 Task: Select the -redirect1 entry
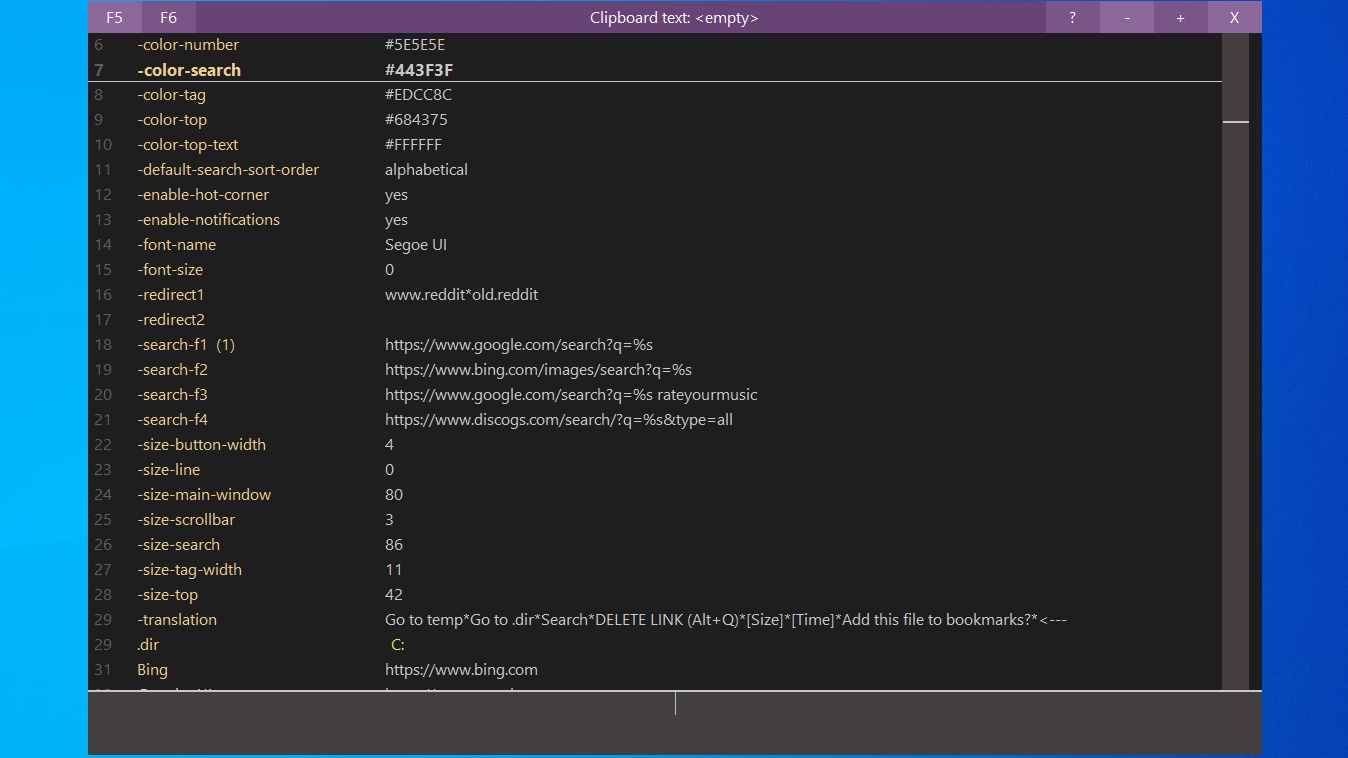tap(170, 295)
